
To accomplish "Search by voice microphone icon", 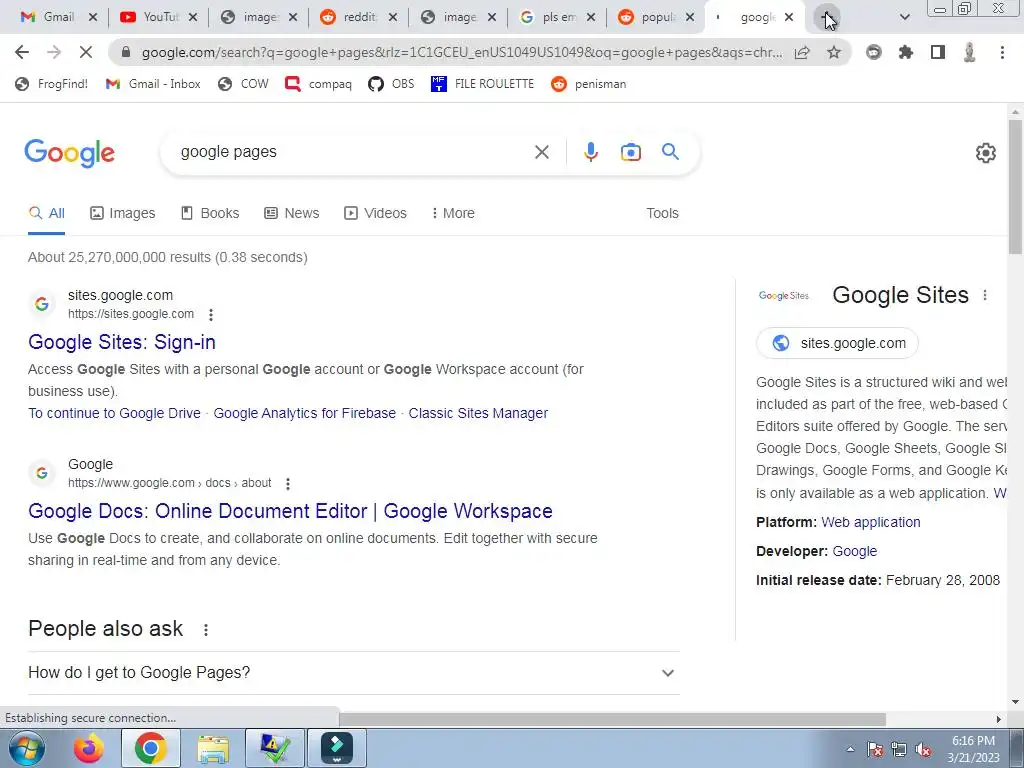I will point(590,152).
